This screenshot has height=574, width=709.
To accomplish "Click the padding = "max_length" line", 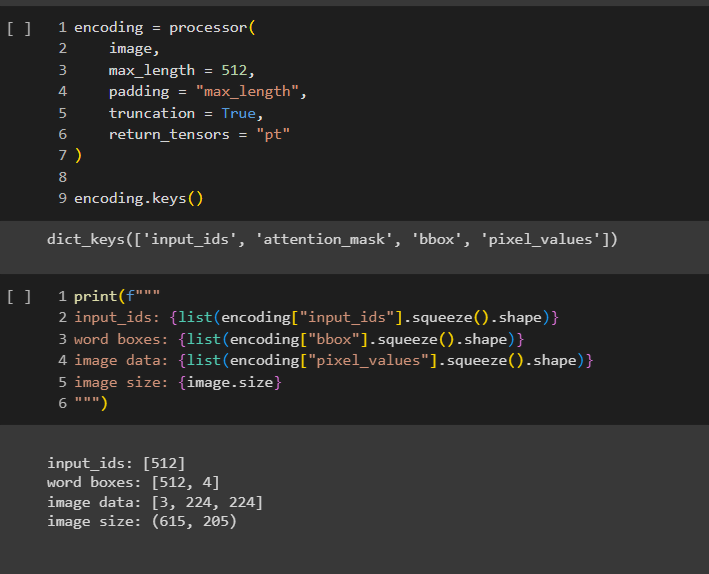I will pos(208,91).
